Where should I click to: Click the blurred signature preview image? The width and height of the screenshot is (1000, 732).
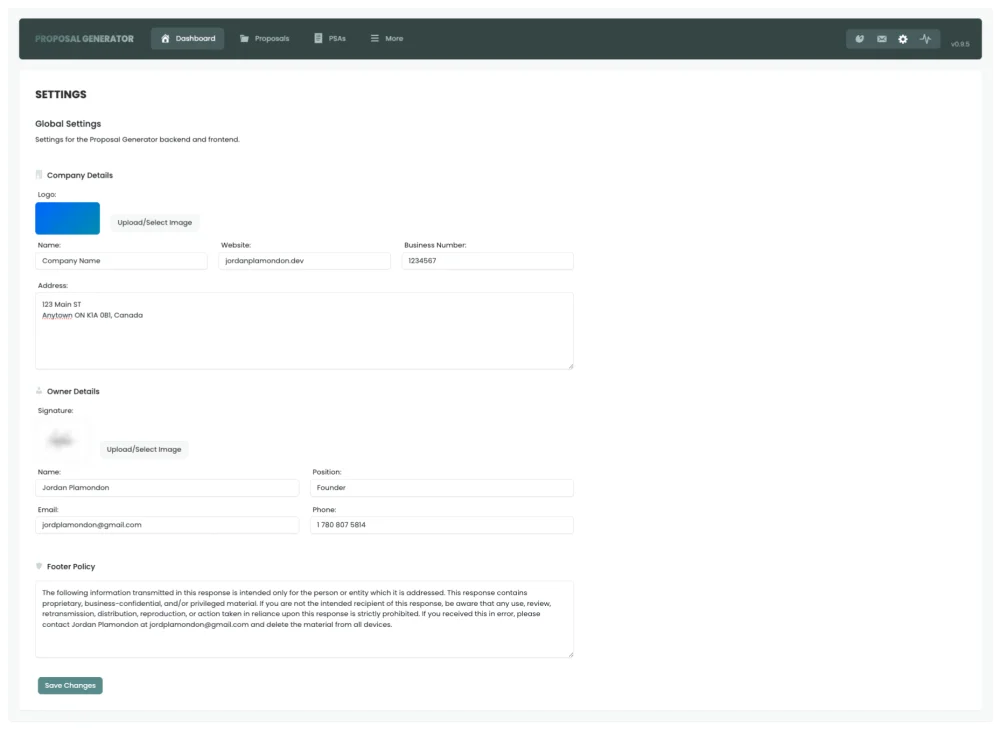pos(61,440)
